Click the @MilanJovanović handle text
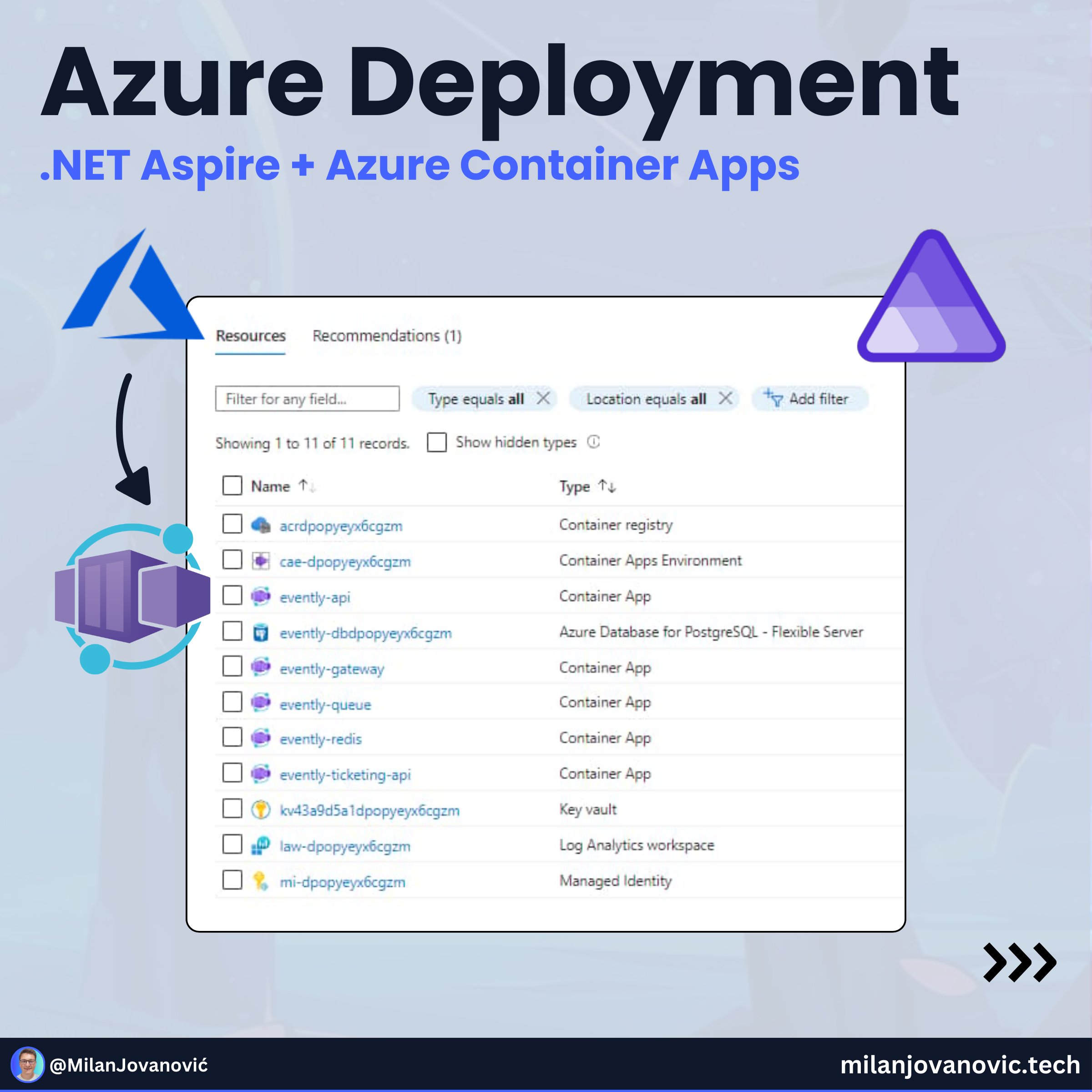 129,1066
